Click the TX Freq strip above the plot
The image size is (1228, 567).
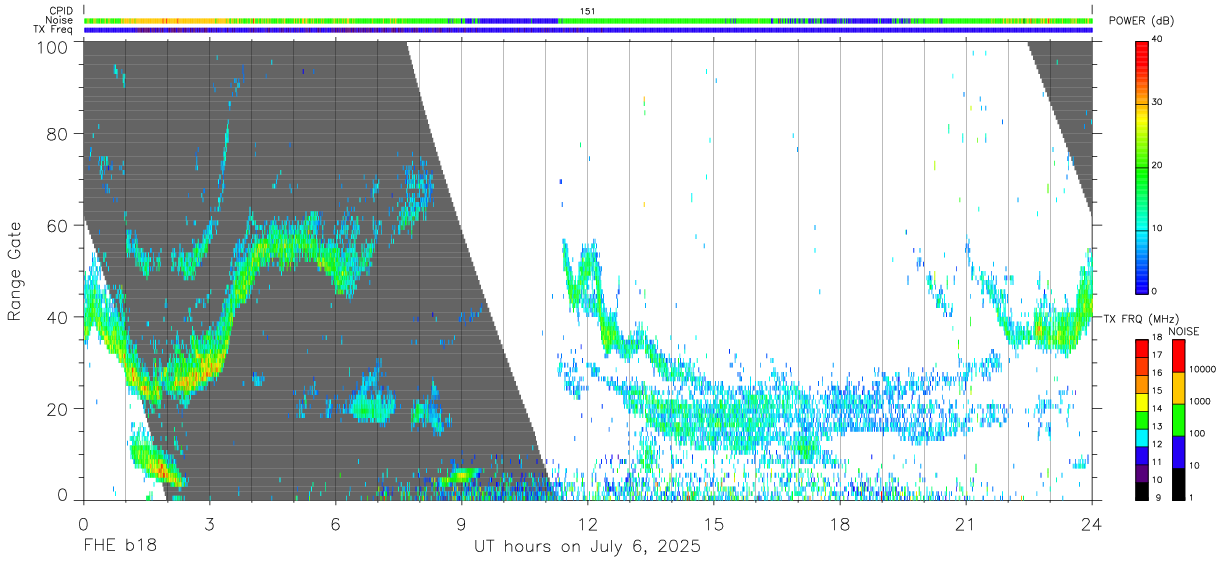pyautogui.click(x=588, y=30)
